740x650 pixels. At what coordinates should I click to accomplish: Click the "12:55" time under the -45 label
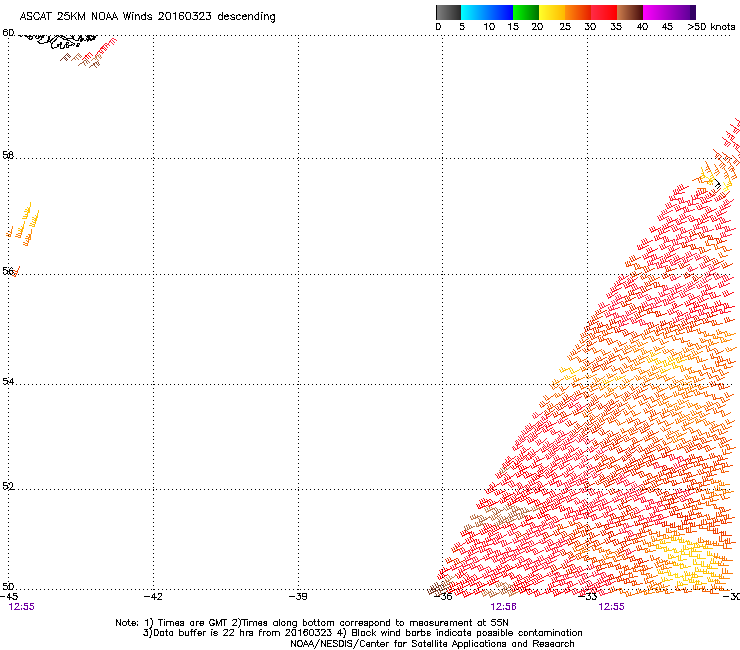click(22, 607)
